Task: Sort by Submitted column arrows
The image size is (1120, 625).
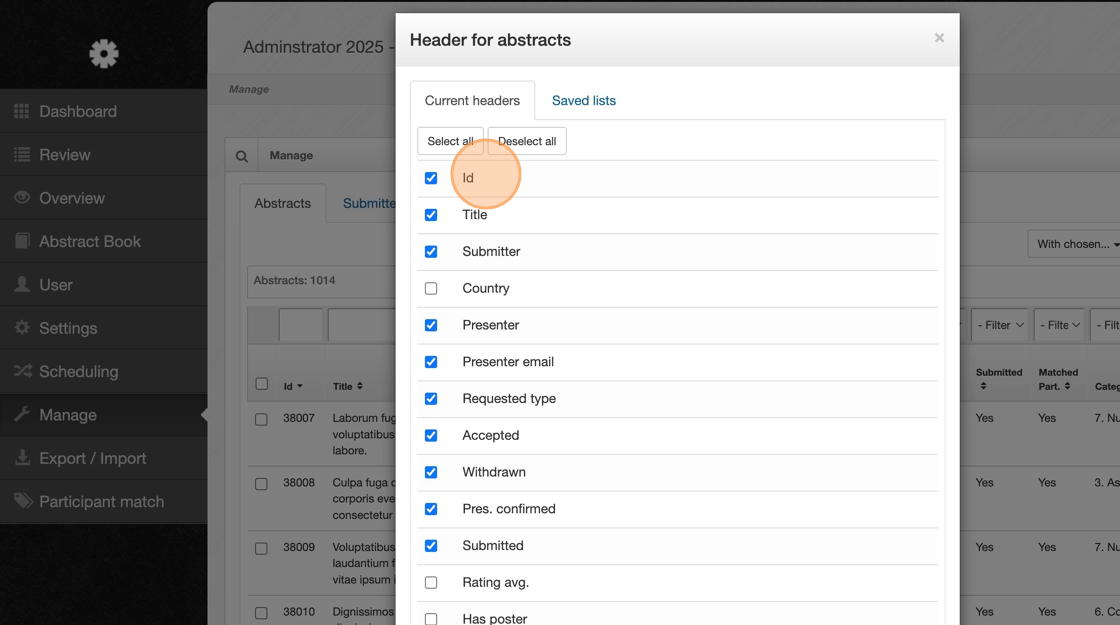Action: point(984,386)
